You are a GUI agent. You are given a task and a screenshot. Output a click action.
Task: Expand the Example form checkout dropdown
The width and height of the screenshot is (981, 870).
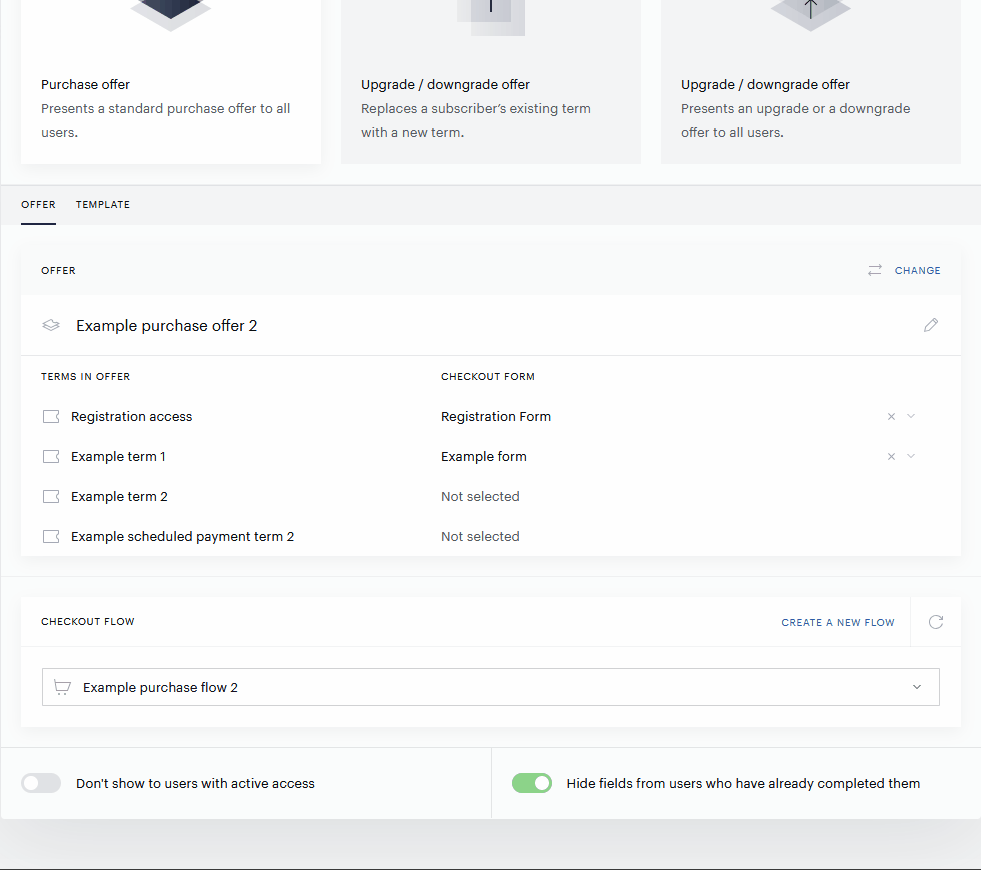(911, 457)
